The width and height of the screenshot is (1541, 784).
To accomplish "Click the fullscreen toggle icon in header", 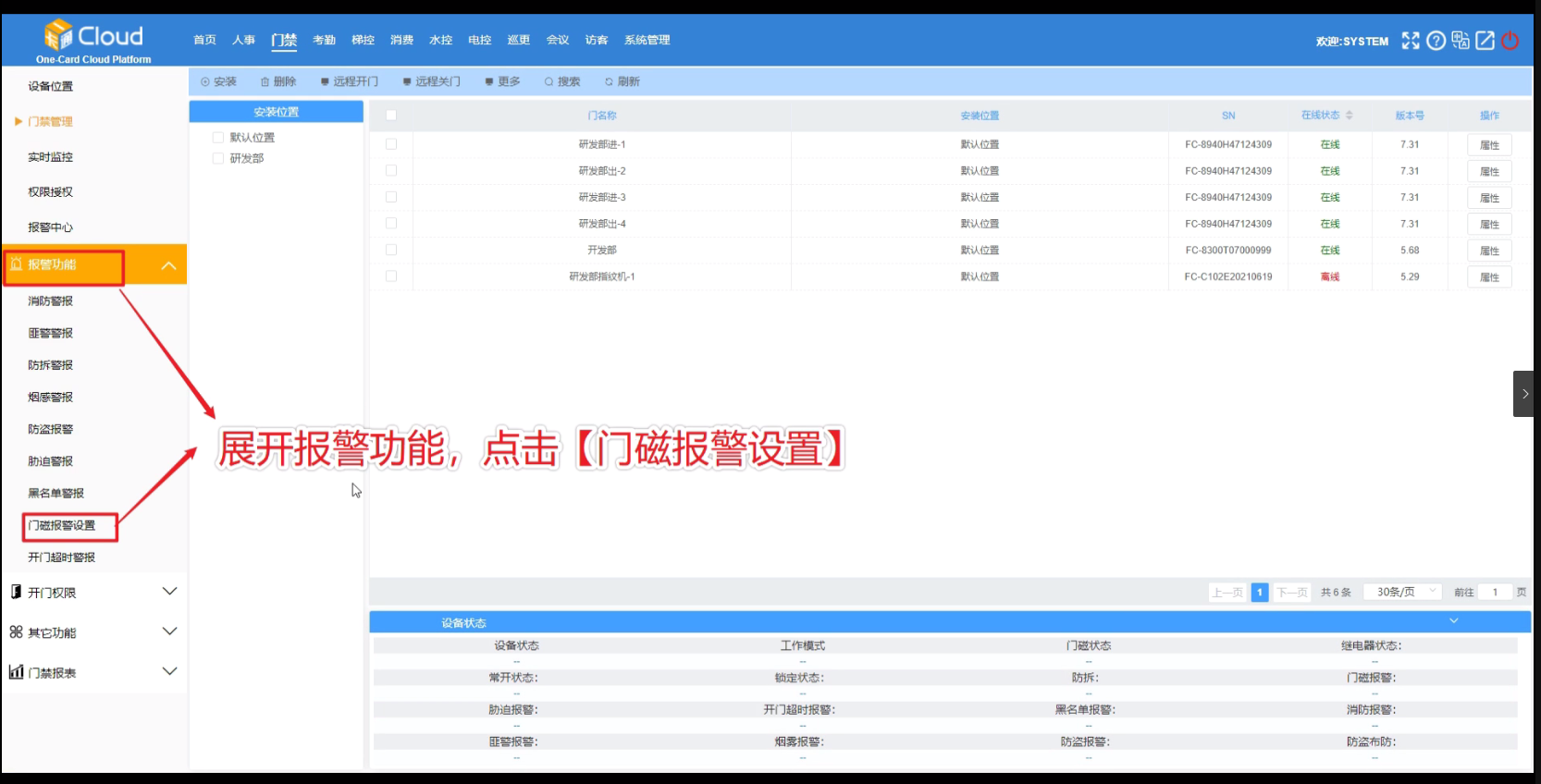I will pos(1410,41).
